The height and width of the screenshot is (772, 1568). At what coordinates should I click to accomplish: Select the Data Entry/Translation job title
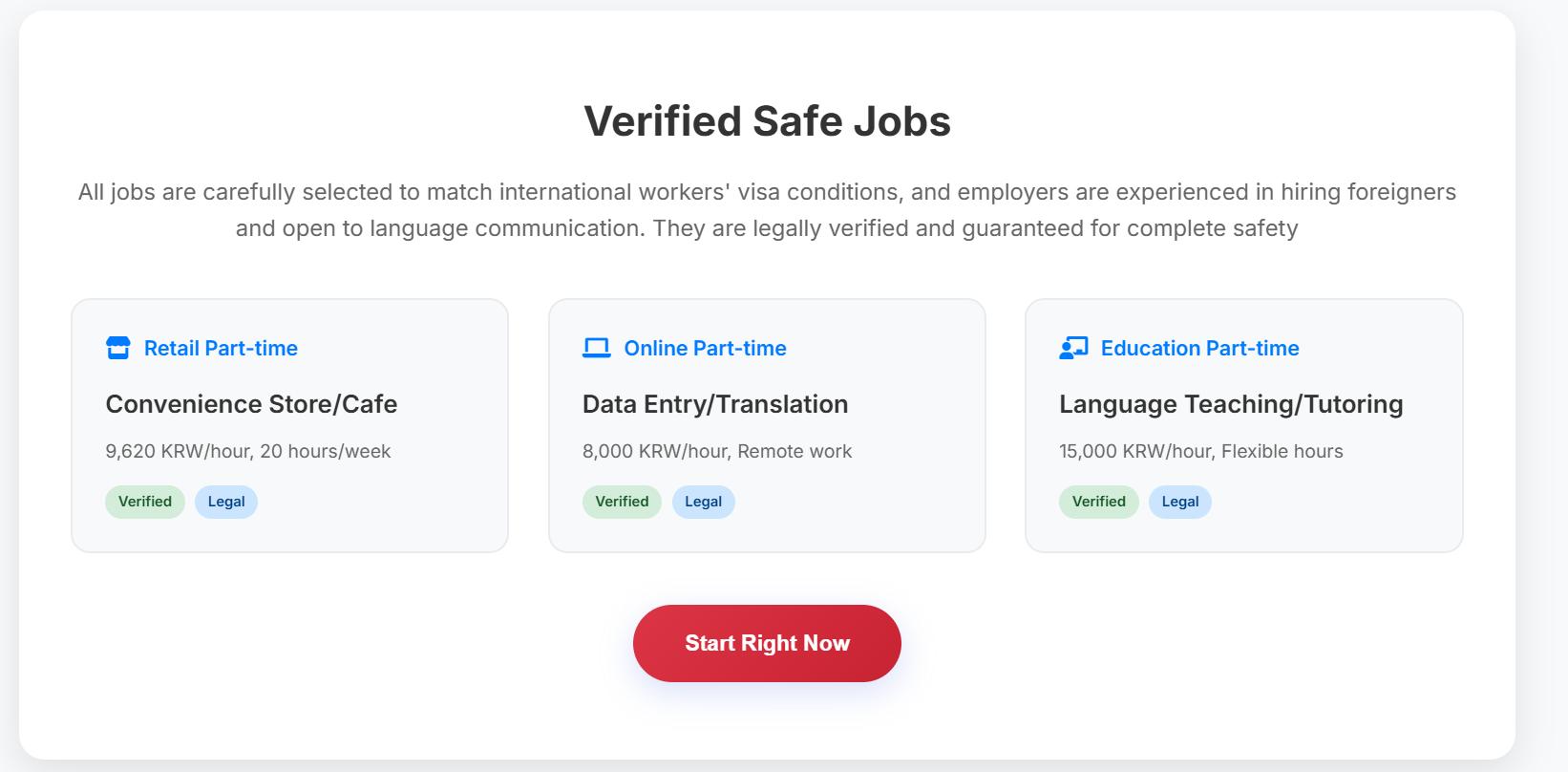click(714, 404)
